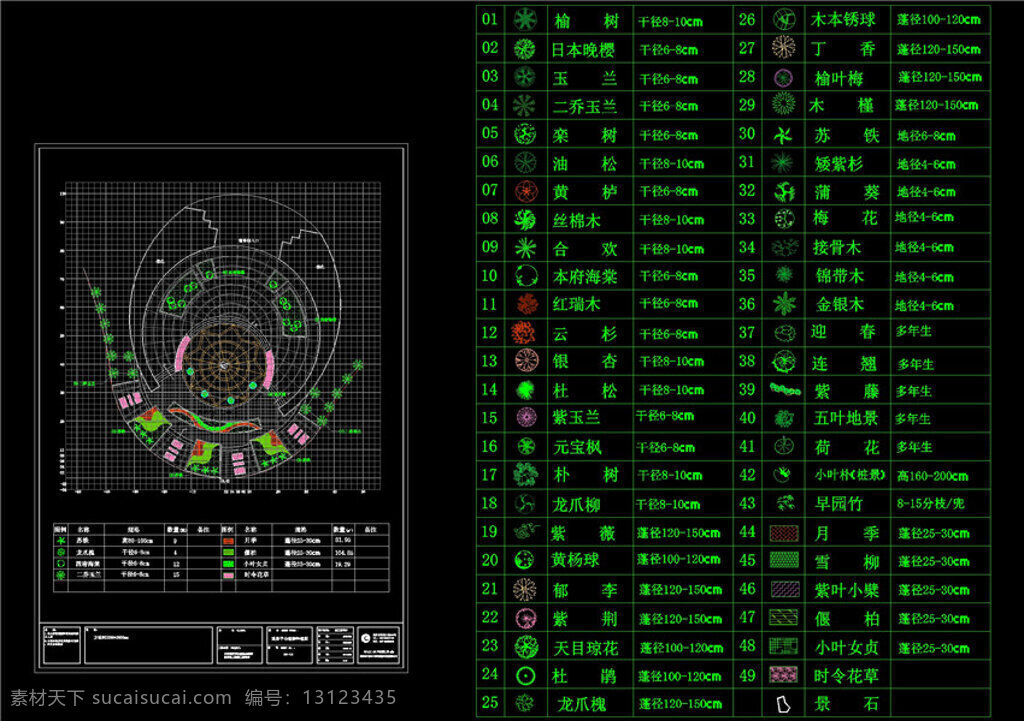Click the circular web pavilion in the plan center
The height and width of the screenshot is (721, 1024).
coord(224,365)
